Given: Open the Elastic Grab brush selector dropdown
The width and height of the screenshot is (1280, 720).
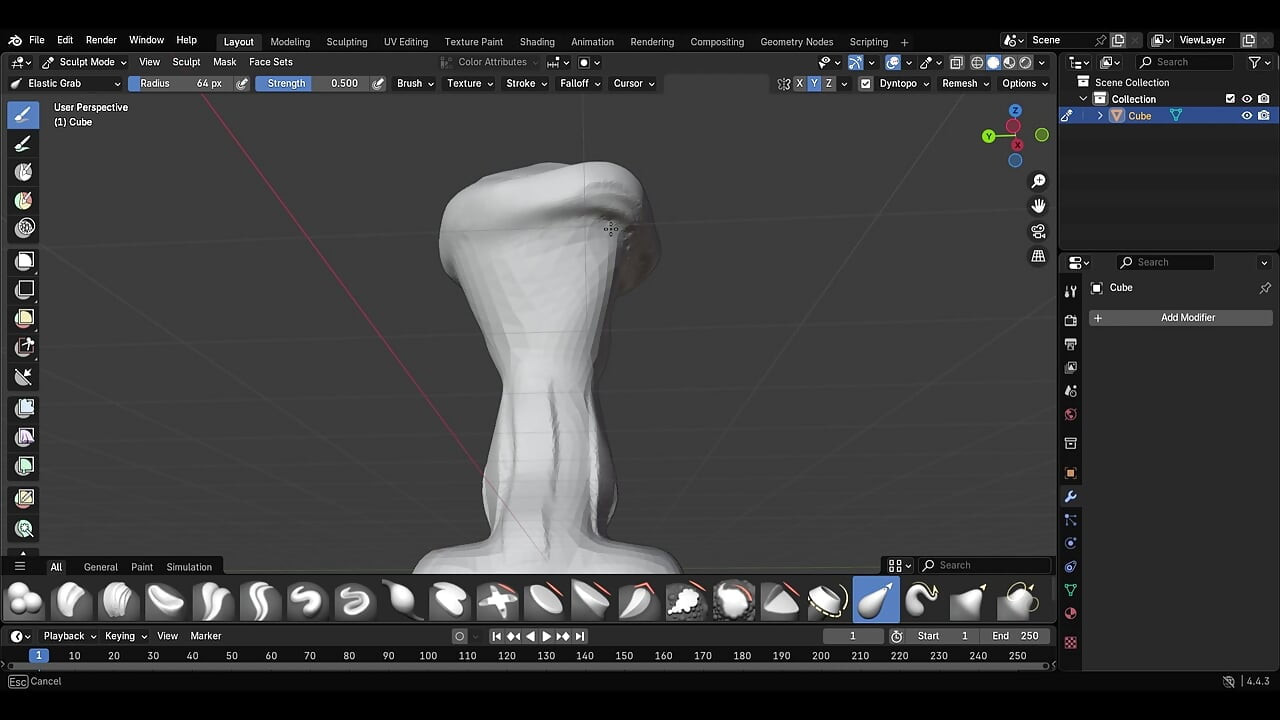Looking at the screenshot, I should point(65,83).
